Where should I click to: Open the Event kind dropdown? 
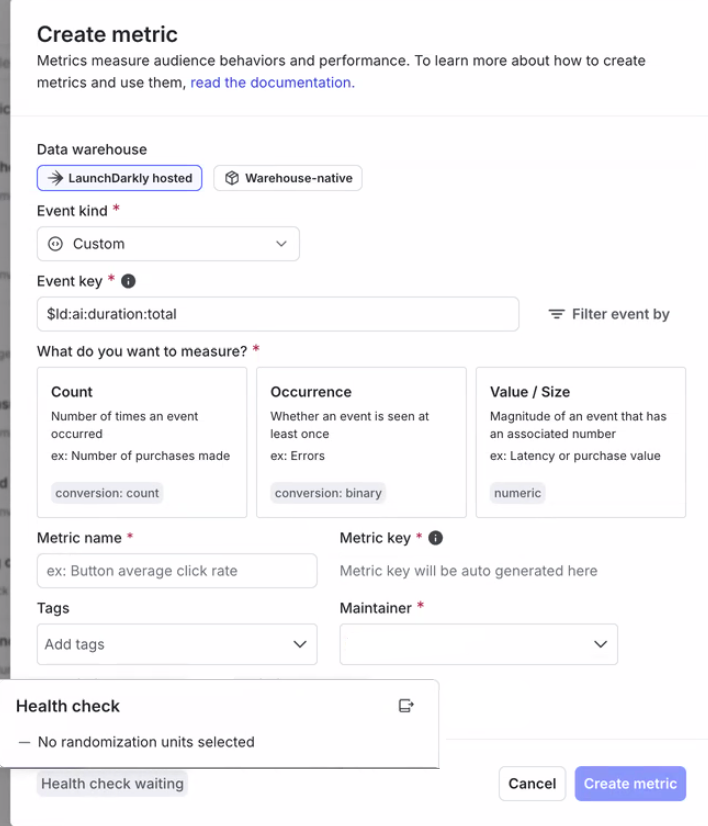pyautogui.click(x=167, y=243)
